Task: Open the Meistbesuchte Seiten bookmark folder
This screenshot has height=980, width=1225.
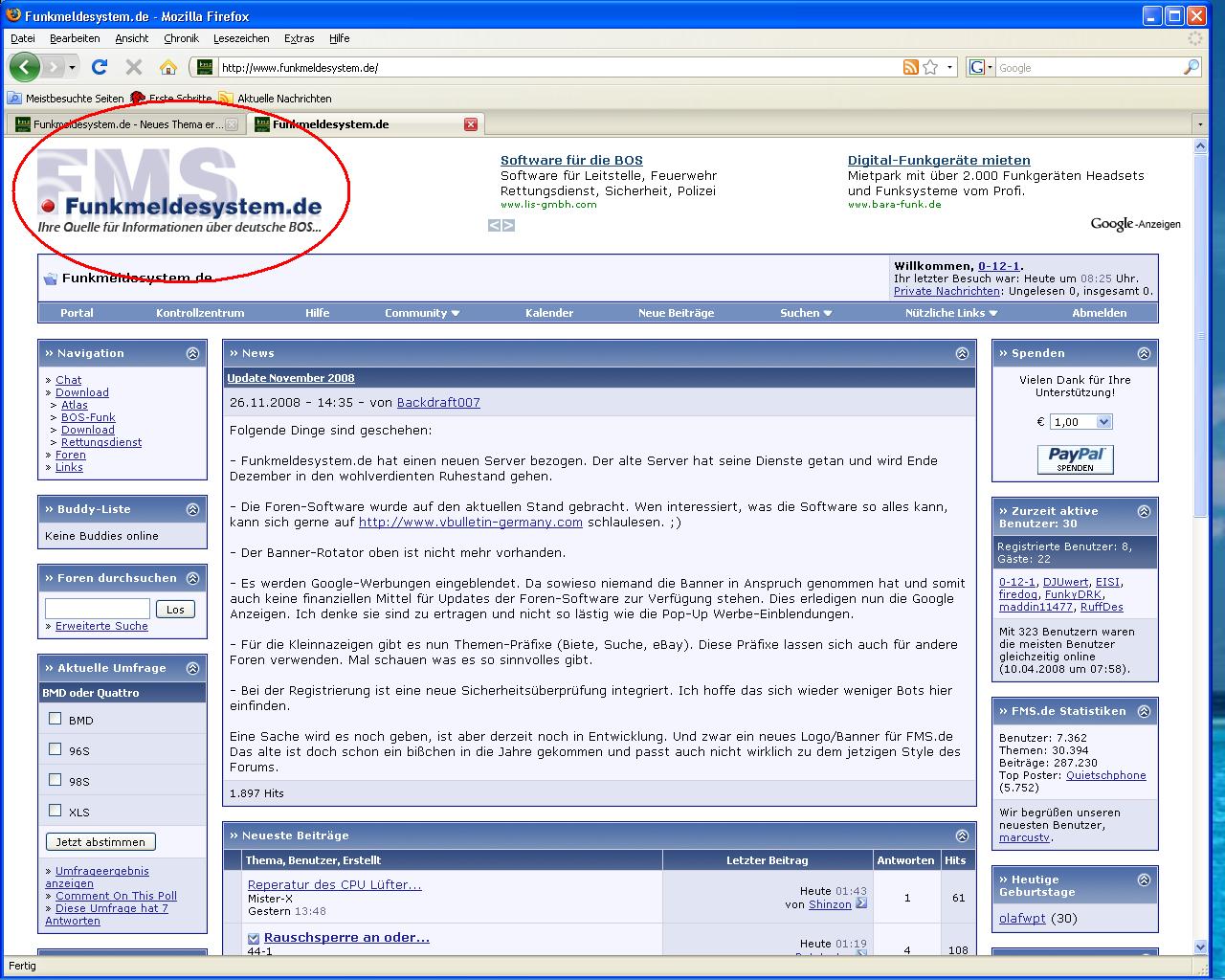Action: pos(66,99)
